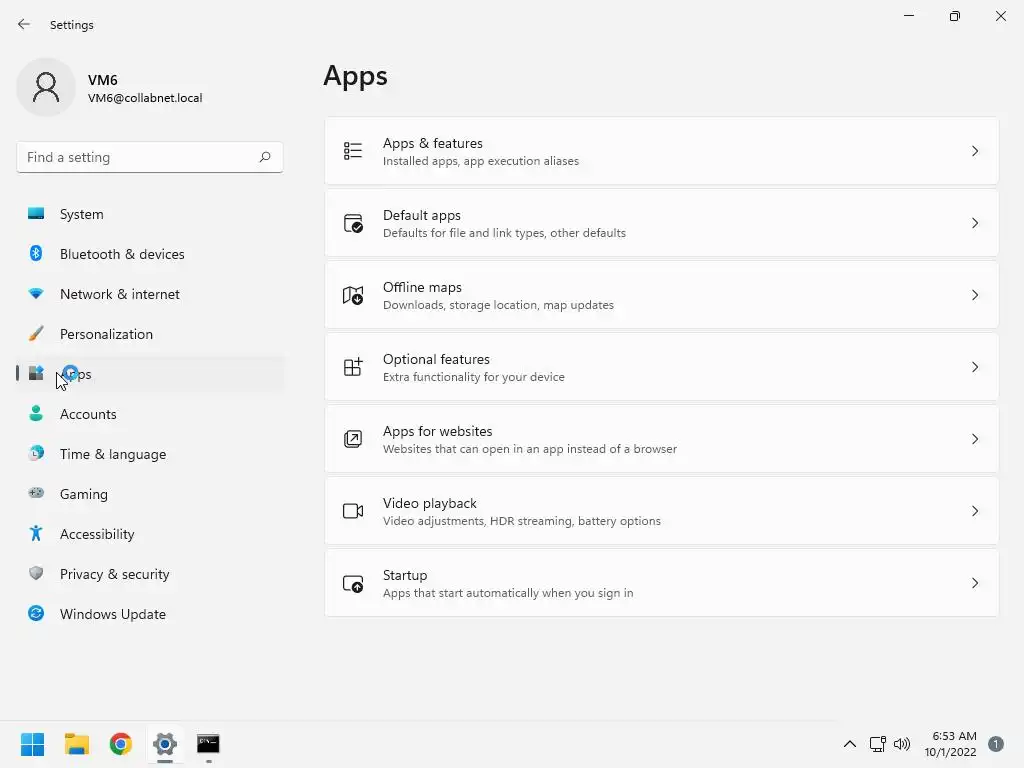Select Personalization in the sidebar
Viewport: 1024px width, 768px height.
tap(106, 334)
